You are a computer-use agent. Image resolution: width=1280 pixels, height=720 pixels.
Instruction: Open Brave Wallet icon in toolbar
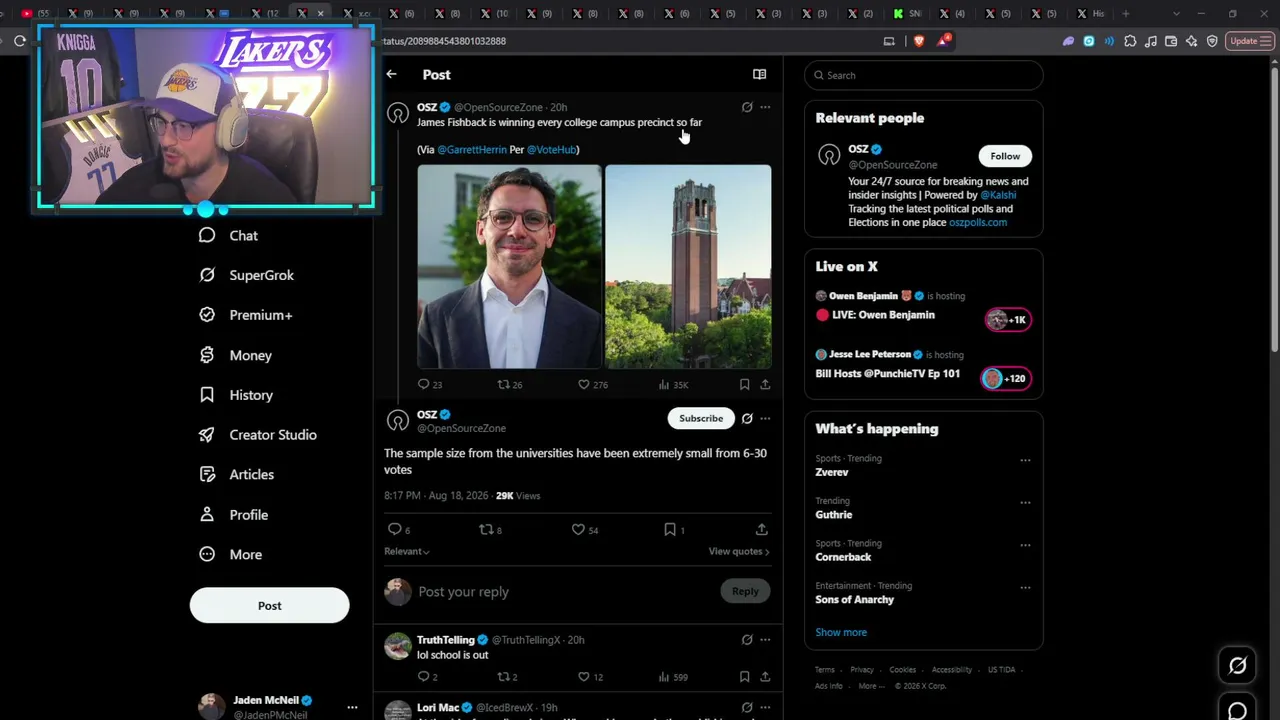[1171, 41]
